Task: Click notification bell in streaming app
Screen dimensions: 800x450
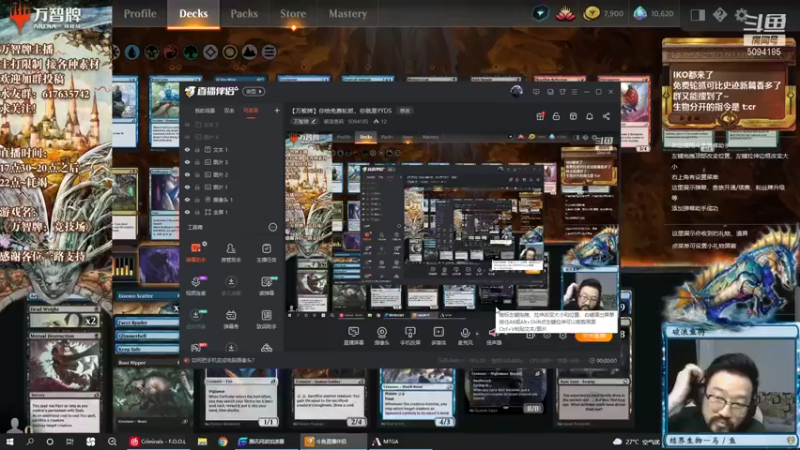Action: coord(589,116)
